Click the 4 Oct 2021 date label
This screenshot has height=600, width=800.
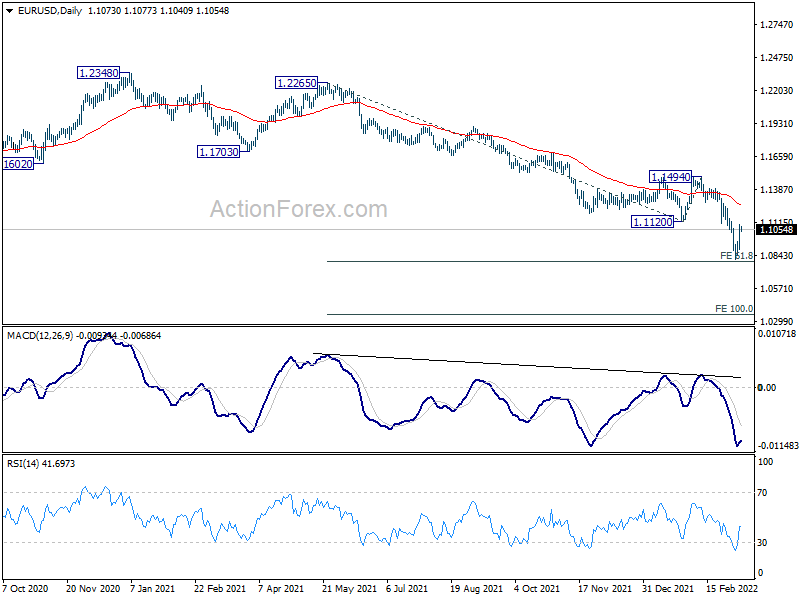coord(537,588)
